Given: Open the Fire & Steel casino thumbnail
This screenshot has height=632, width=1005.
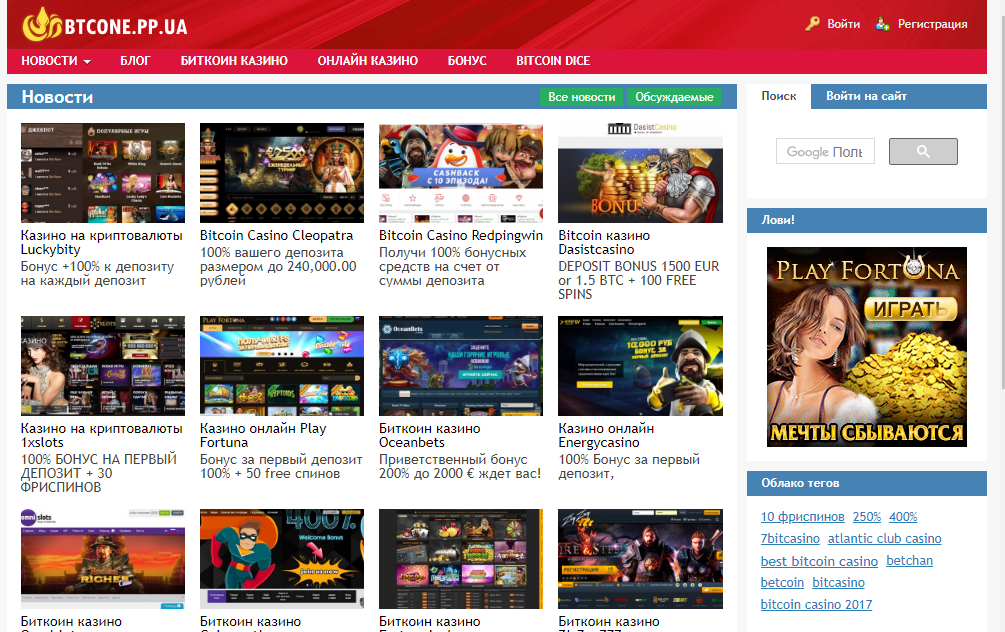Looking at the screenshot, I should click(x=640, y=559).
